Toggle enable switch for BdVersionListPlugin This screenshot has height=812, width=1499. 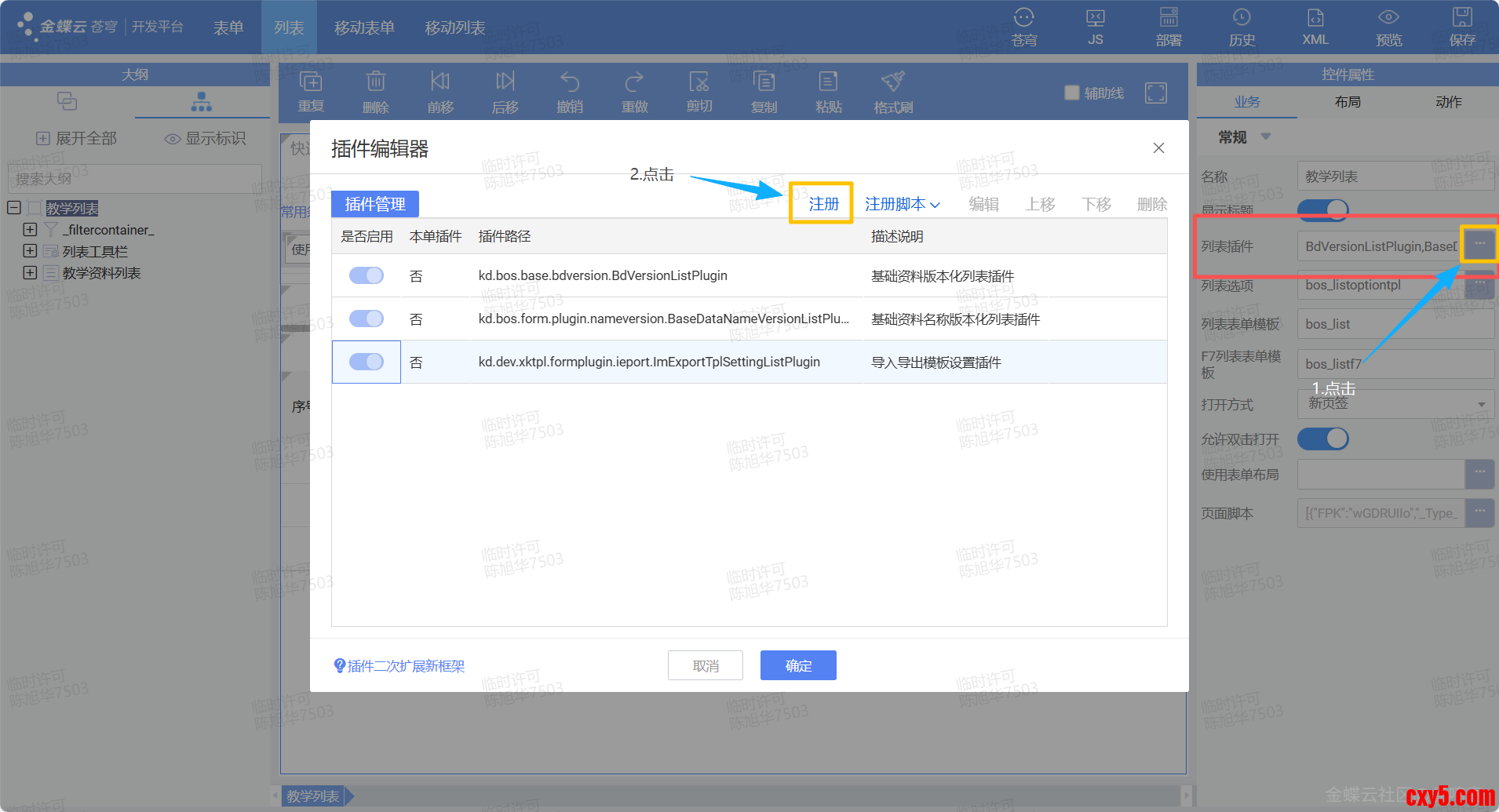(x=366, y=275)
